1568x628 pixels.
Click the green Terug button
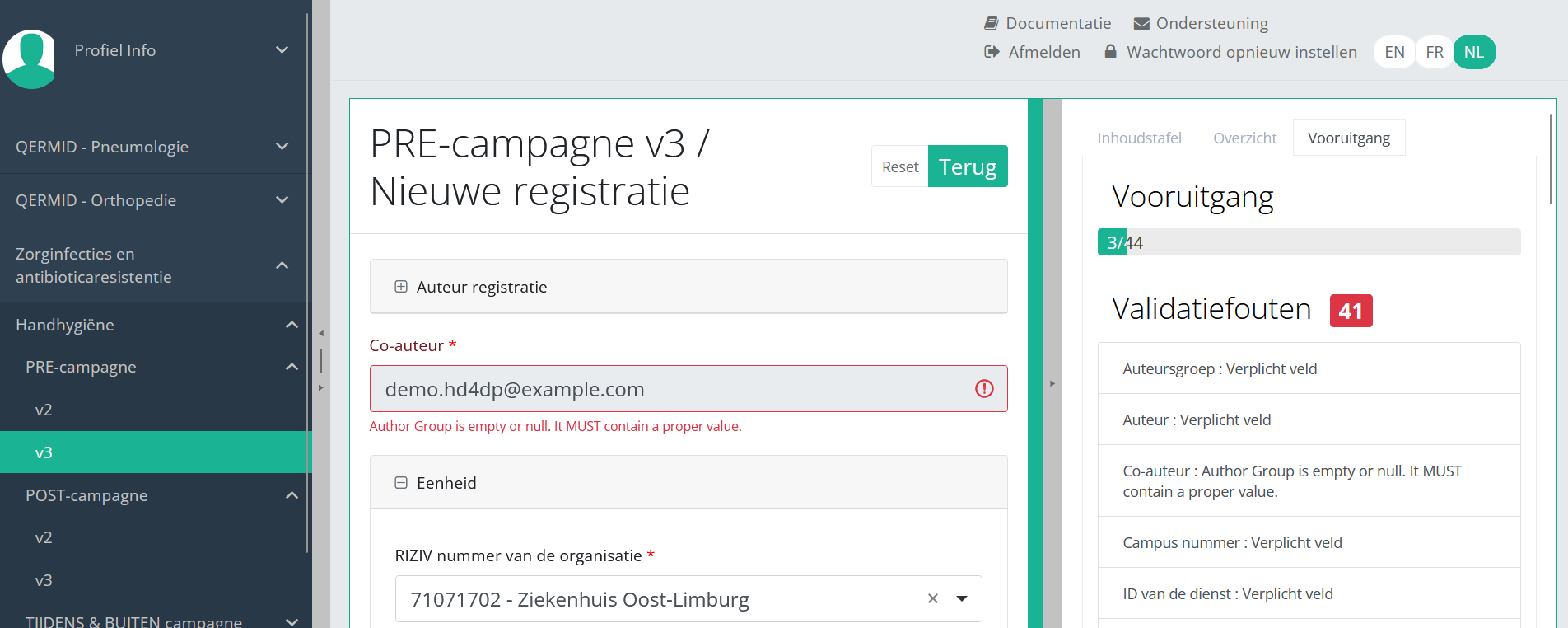[x=968, y=167]
